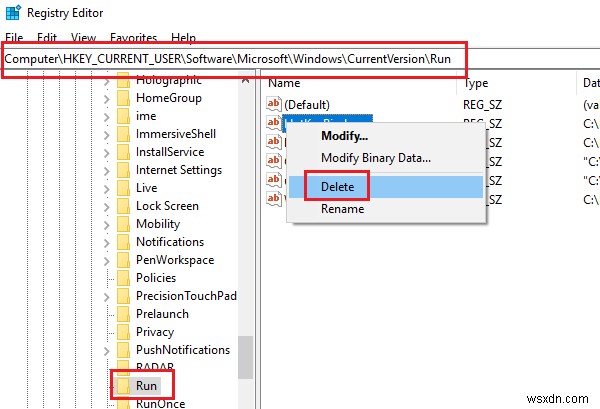Image resolution: width=600 pixels, height=409 pixels.
Task: Select the Policies key label
Action: (x=156, y=278)
